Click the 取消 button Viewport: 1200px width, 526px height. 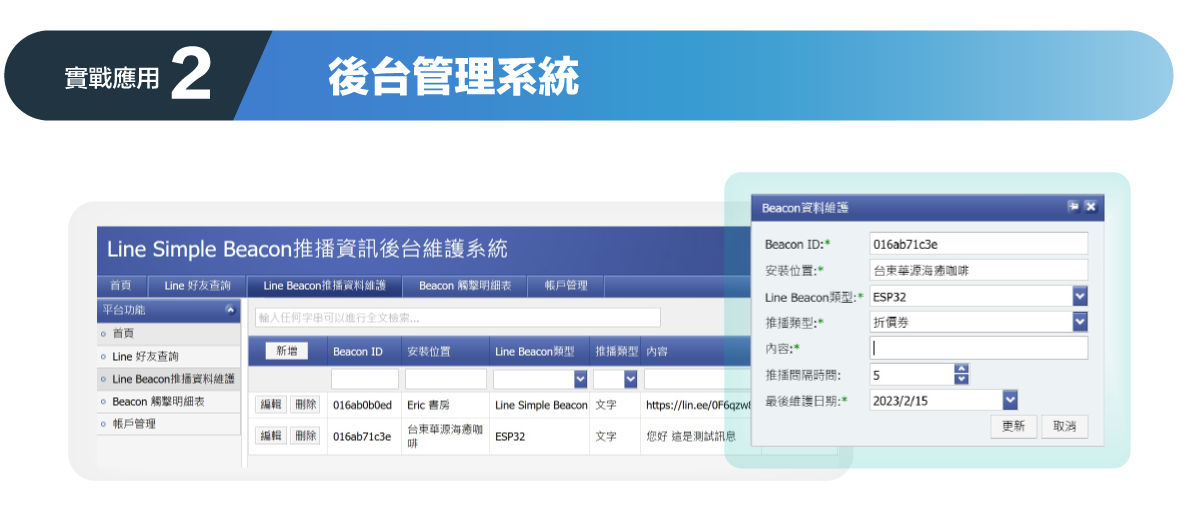pos(1064,426)
